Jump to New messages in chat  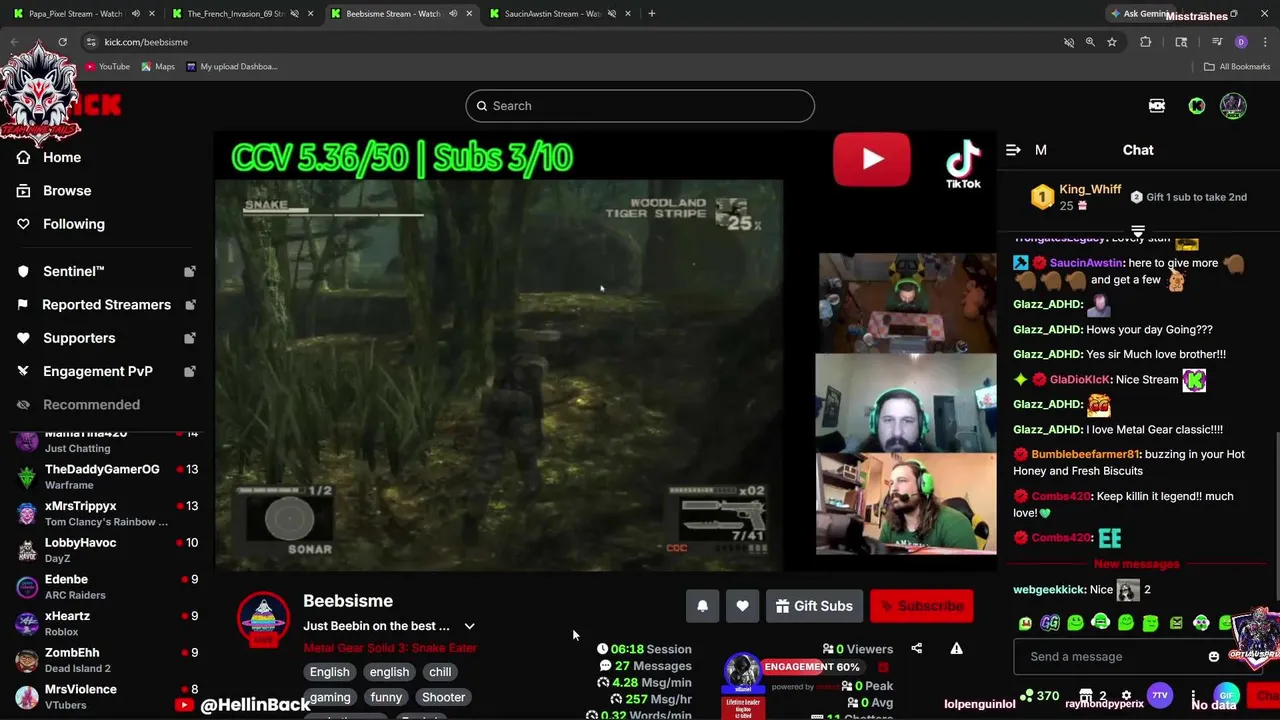1137,564
